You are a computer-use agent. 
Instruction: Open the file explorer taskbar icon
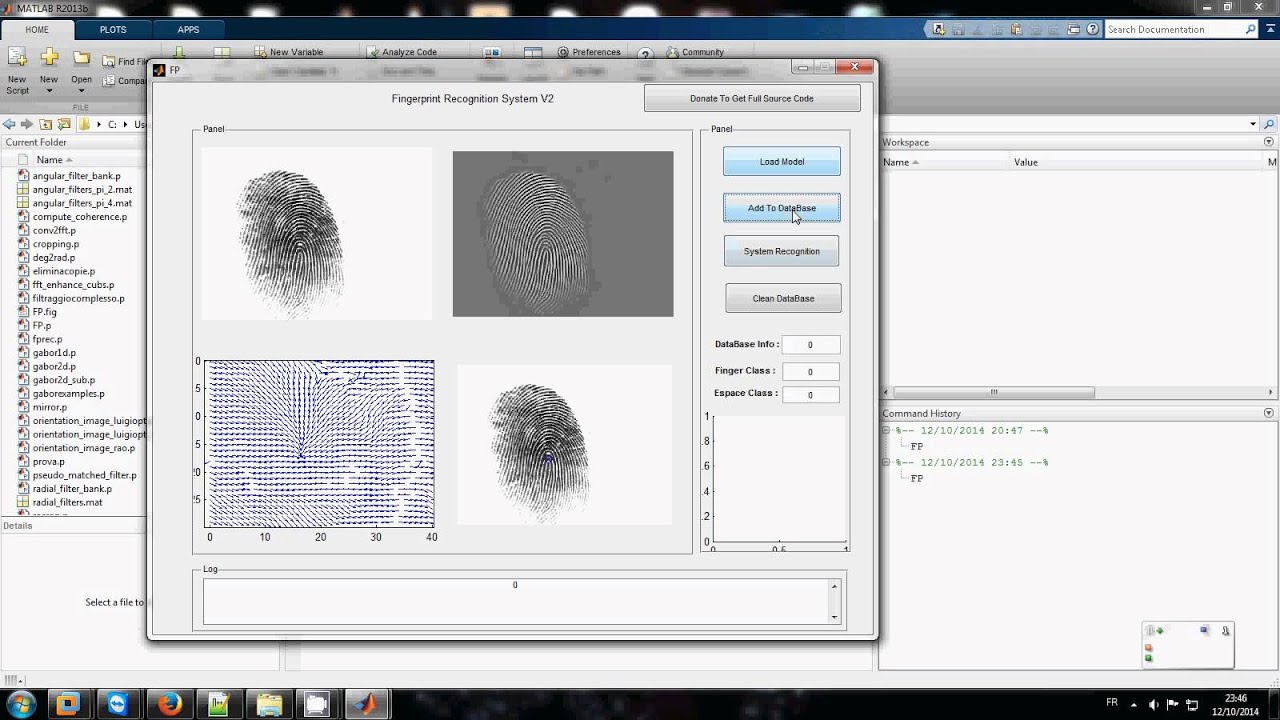coord(268,703)
